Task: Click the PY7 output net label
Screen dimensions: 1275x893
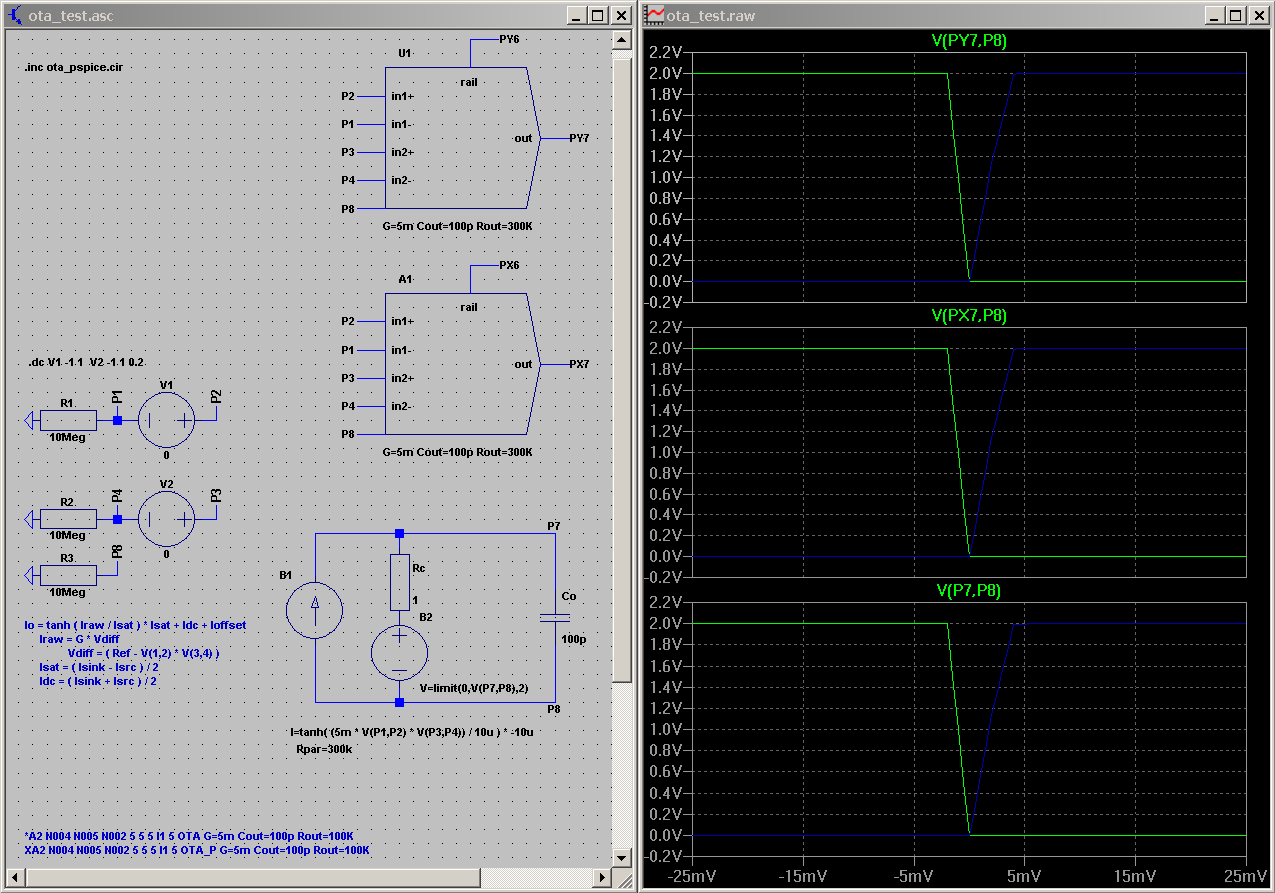Action: point(579,138)
